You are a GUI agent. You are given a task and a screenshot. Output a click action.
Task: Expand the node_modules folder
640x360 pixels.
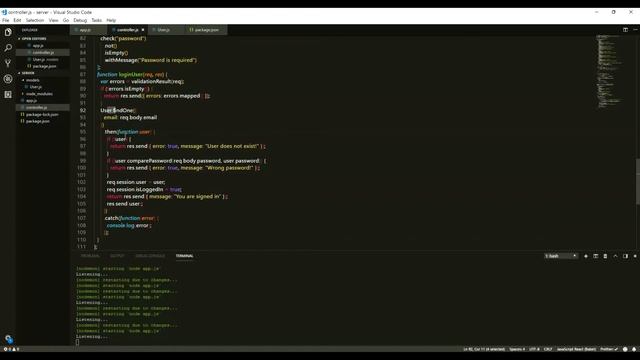point(39,94)
